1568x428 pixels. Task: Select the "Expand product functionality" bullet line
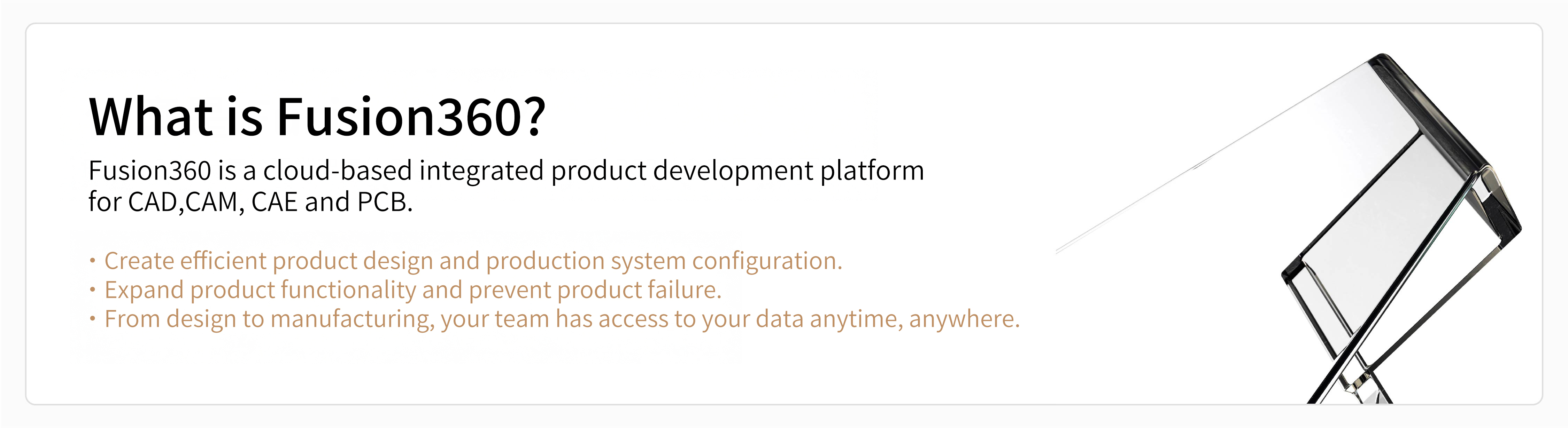pyautogui.click(x=405, y=290)
